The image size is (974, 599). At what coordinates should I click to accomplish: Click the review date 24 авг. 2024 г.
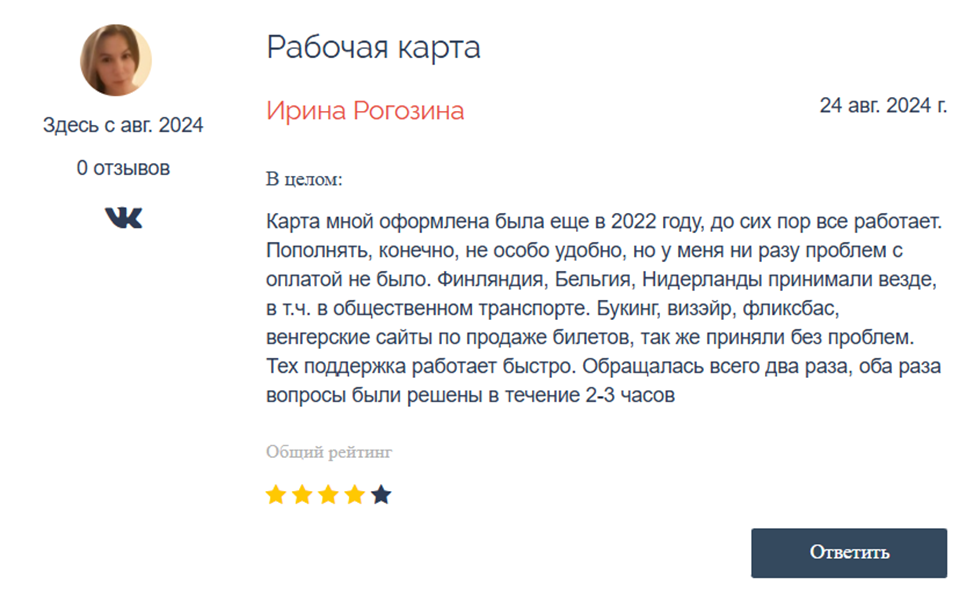click(x=883, y=106)
